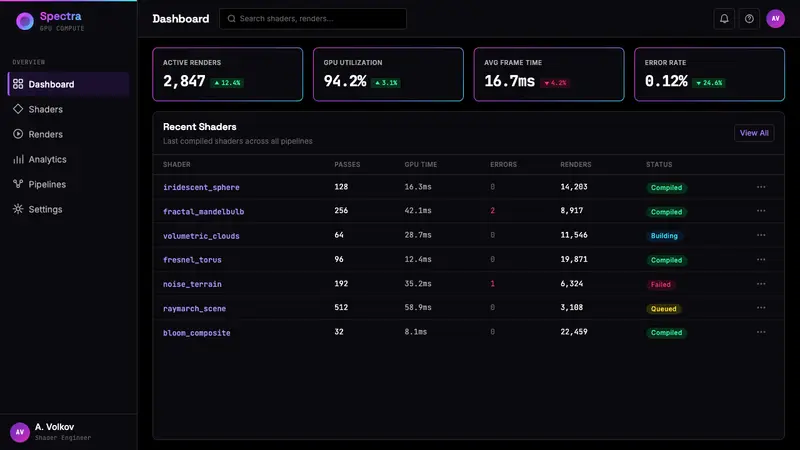800x450 pixels.
Task: Click Settings gear icon in sidebar
Action: point(18,209)
